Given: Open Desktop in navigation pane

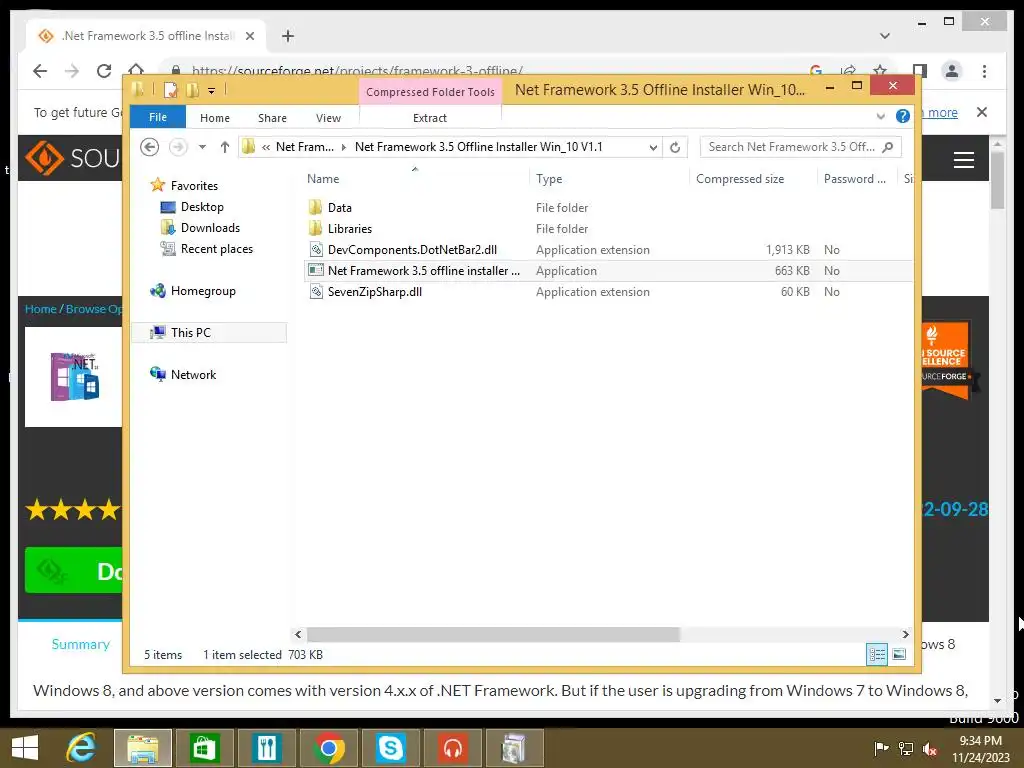Looking at the screenshot, I should [x=202, y=207].
